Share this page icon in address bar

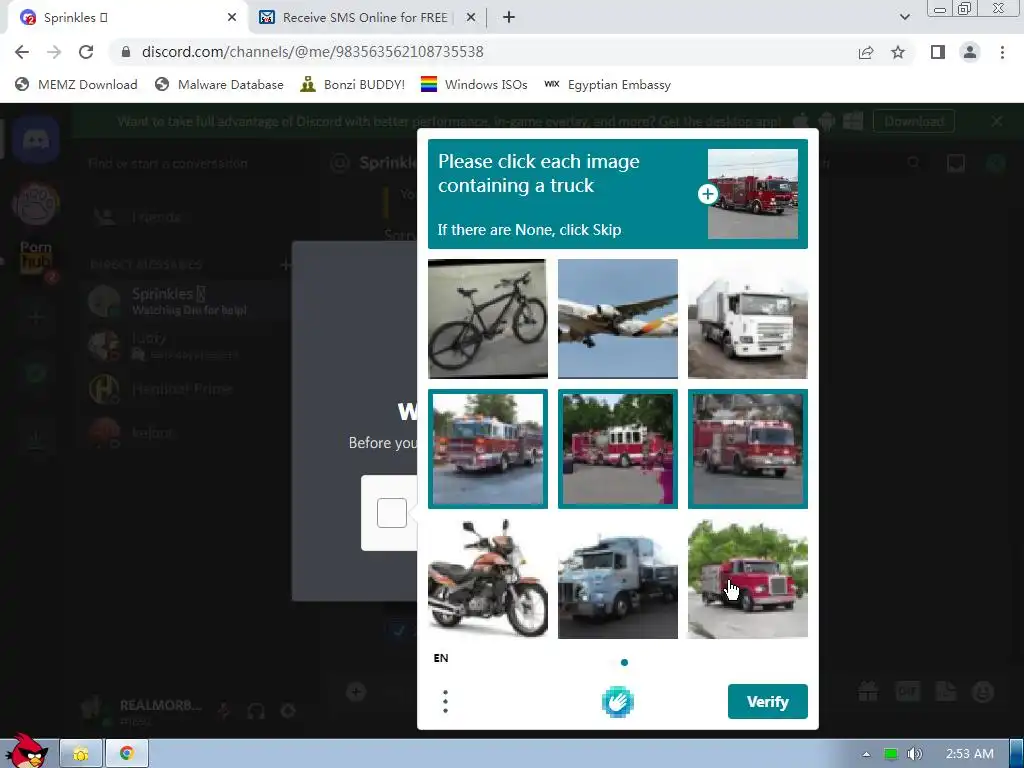coord(866,52)
